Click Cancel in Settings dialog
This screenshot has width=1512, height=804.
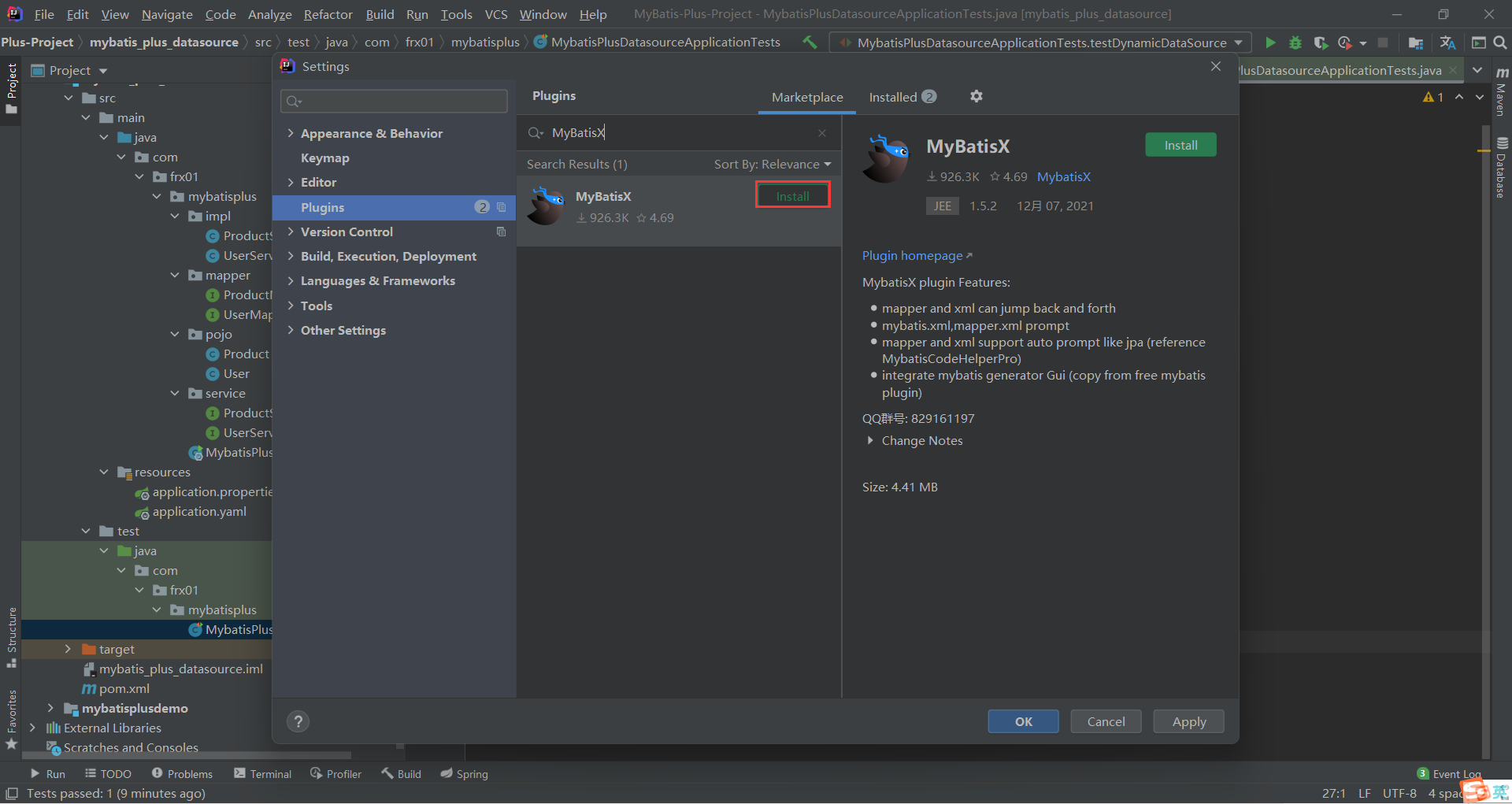coord(1106,721)
